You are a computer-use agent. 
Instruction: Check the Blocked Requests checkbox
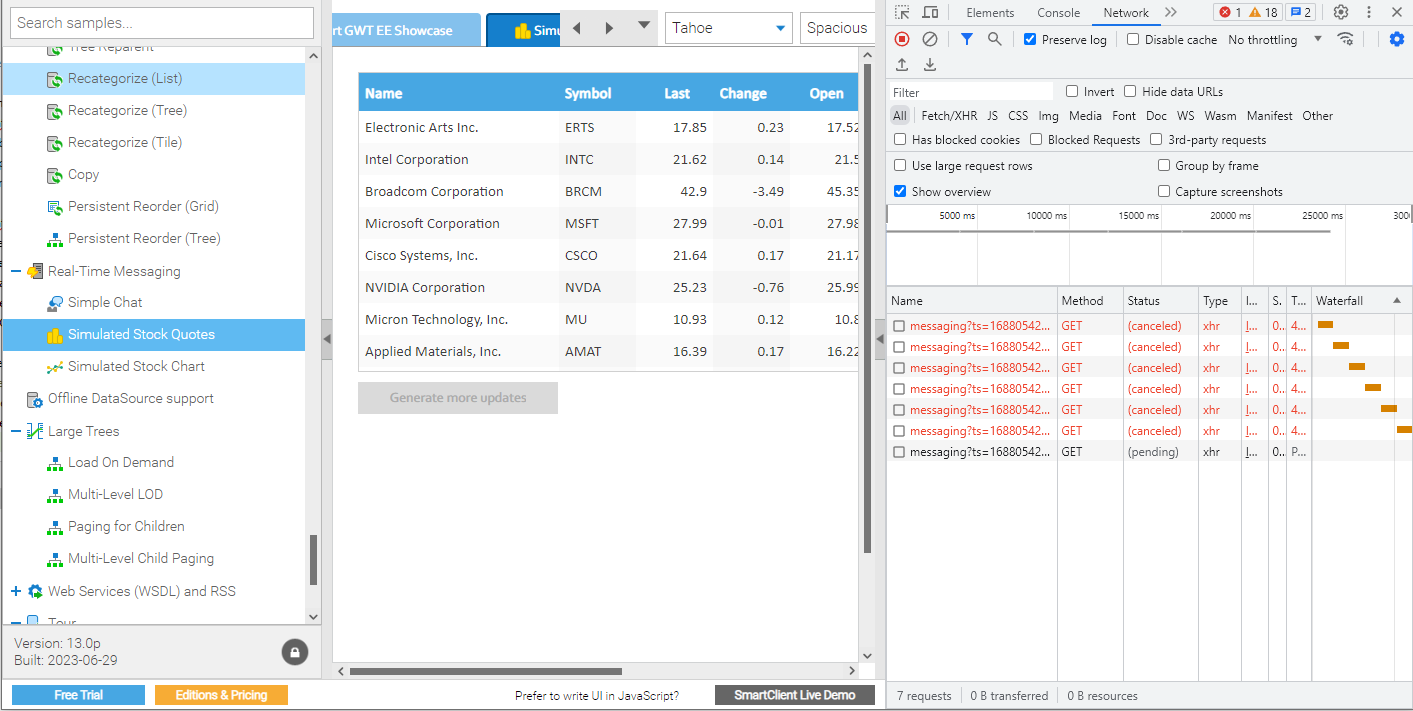(x=1036, y=140)
